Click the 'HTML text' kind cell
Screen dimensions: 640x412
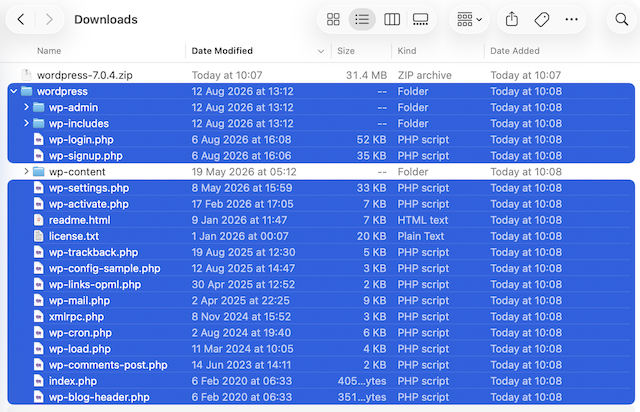pos(422,220)
